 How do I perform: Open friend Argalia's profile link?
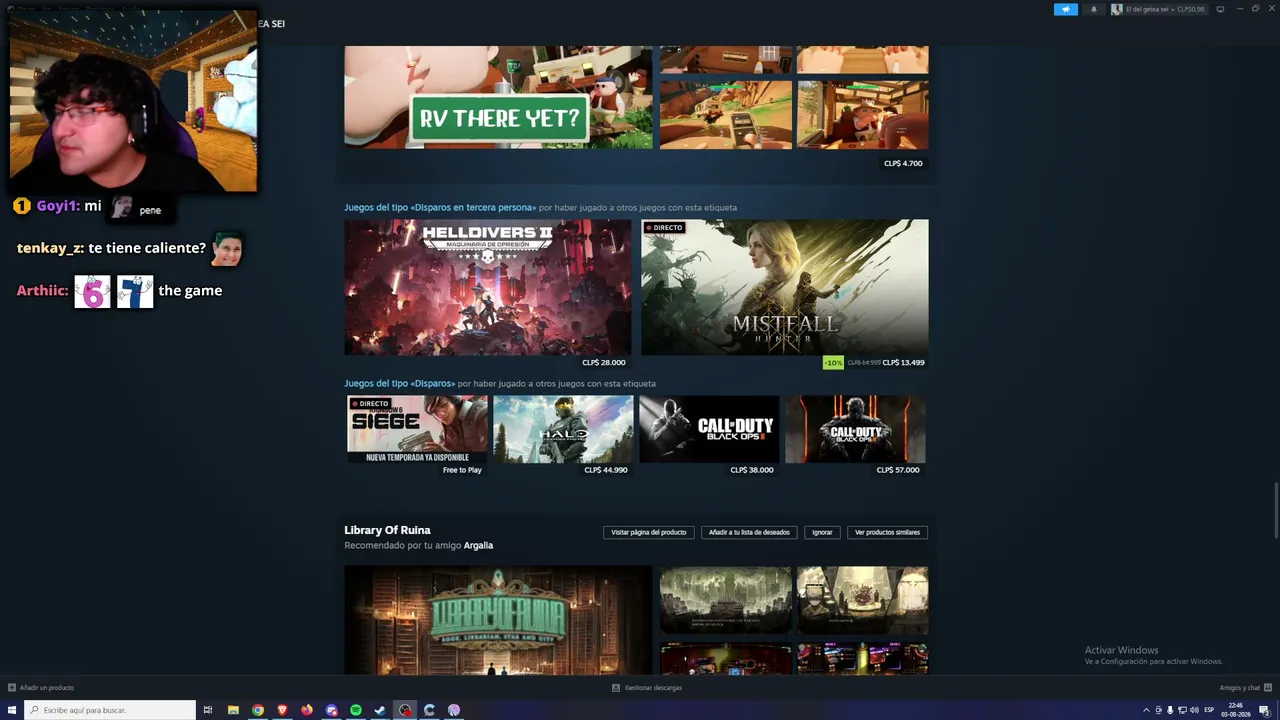[x=478, y=546]
